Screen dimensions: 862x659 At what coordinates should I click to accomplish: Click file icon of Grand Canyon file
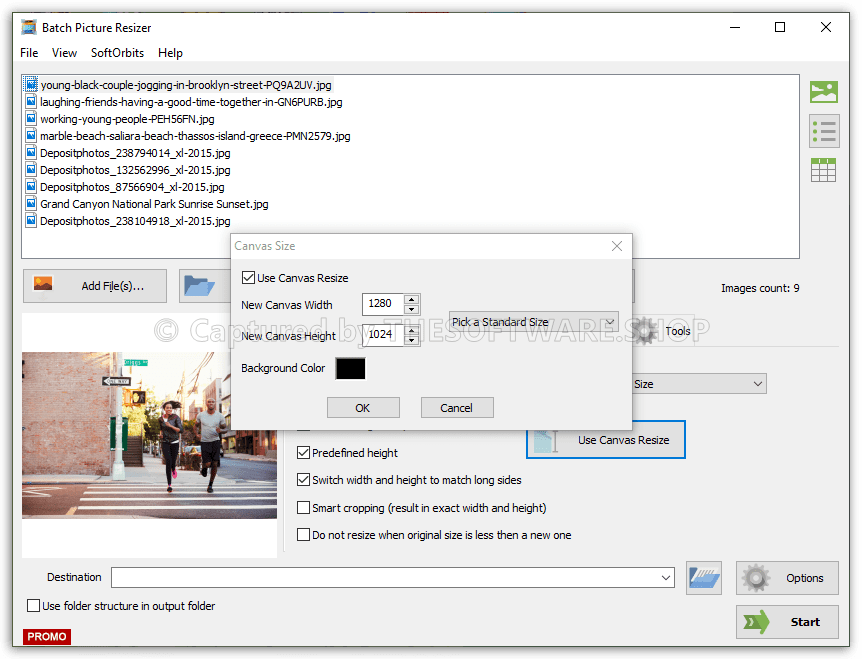tap(31, 204)
